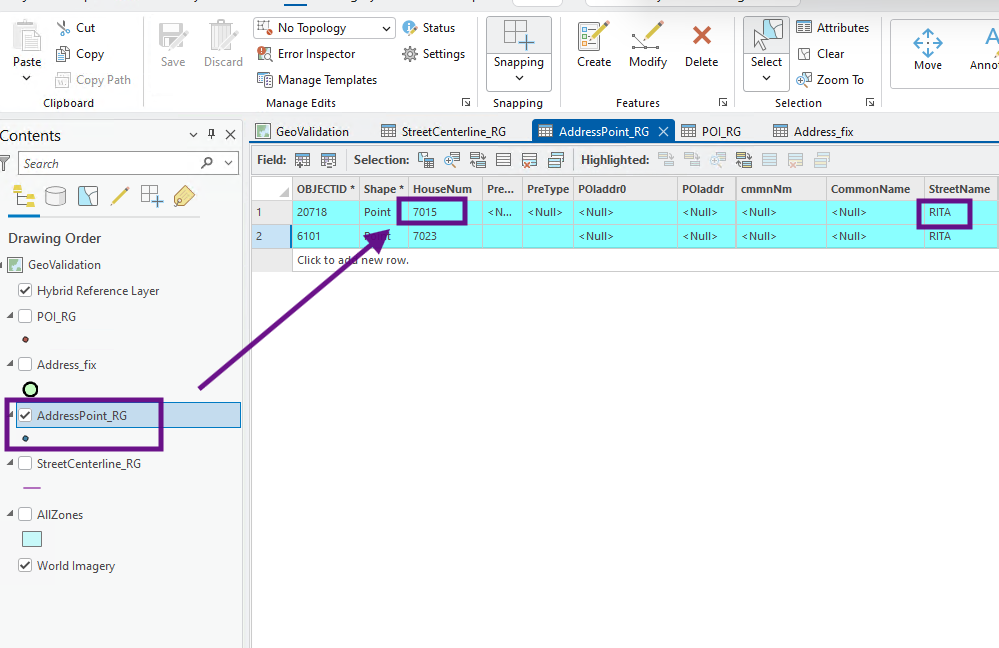Open the No Topology dropdown
Viewport: 999px width, 648px height.
coord(385,28)
